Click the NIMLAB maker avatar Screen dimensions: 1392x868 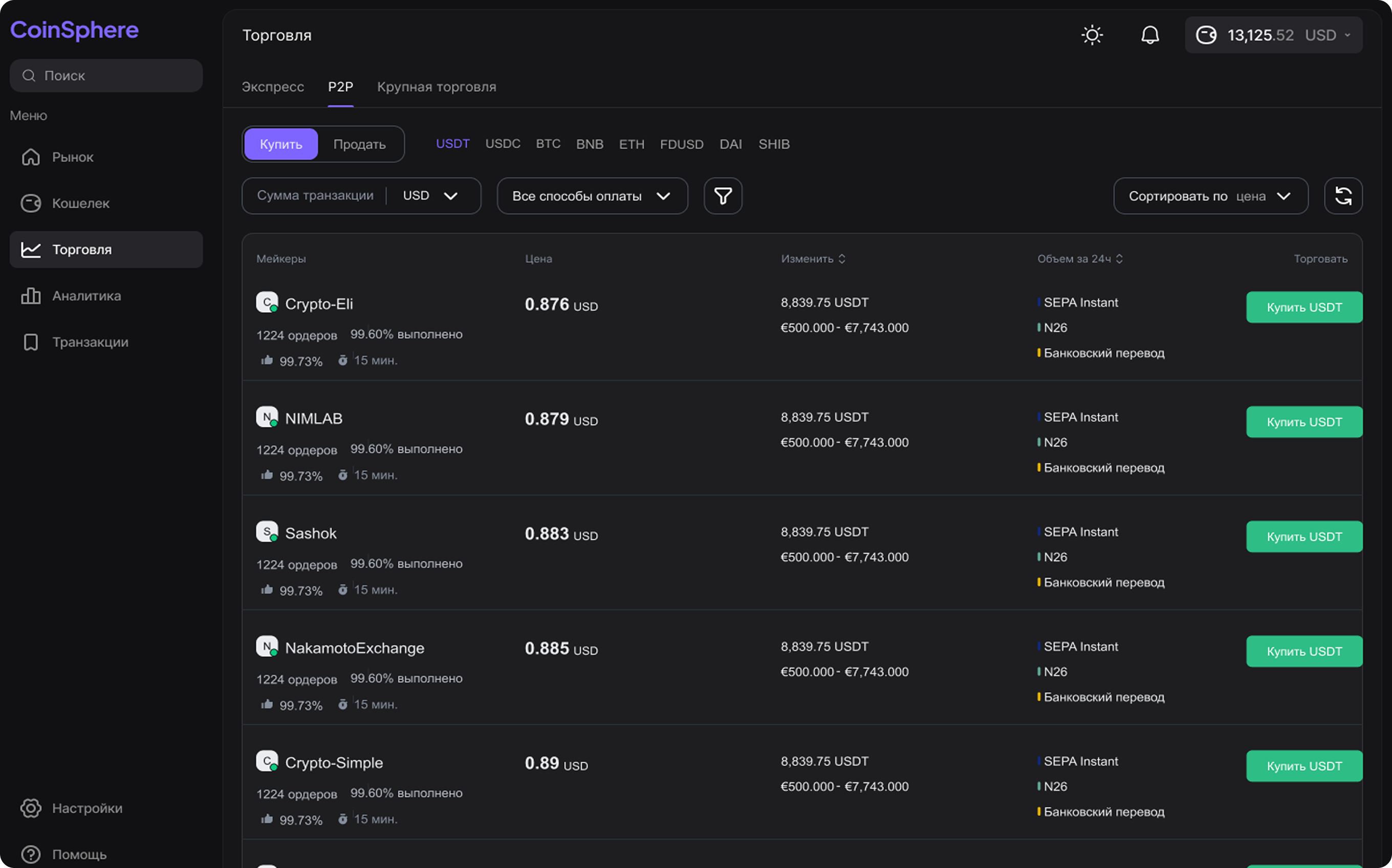click(x=267, y=417)
